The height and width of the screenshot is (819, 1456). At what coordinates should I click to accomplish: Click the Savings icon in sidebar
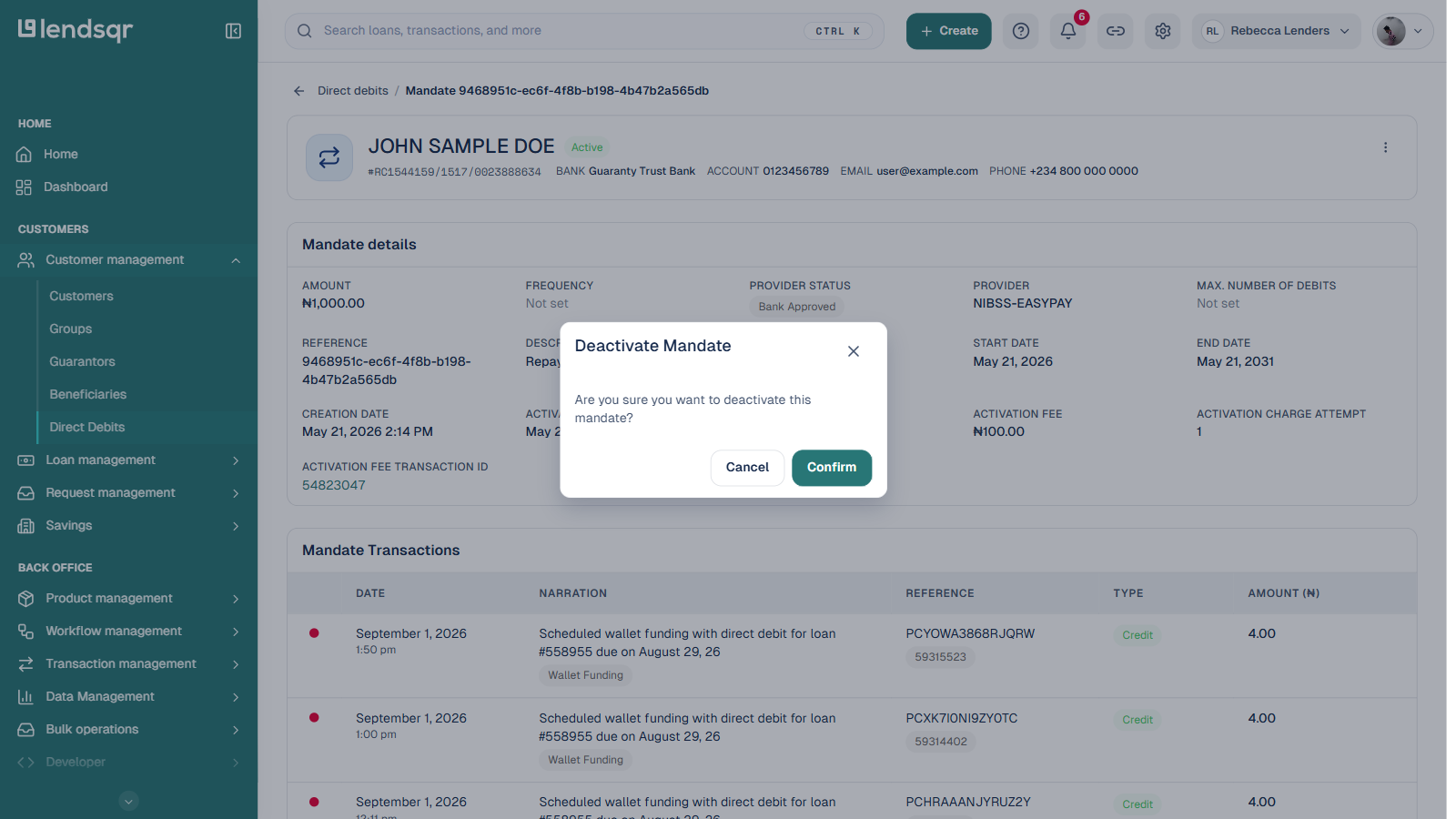(x=26, y=526)
